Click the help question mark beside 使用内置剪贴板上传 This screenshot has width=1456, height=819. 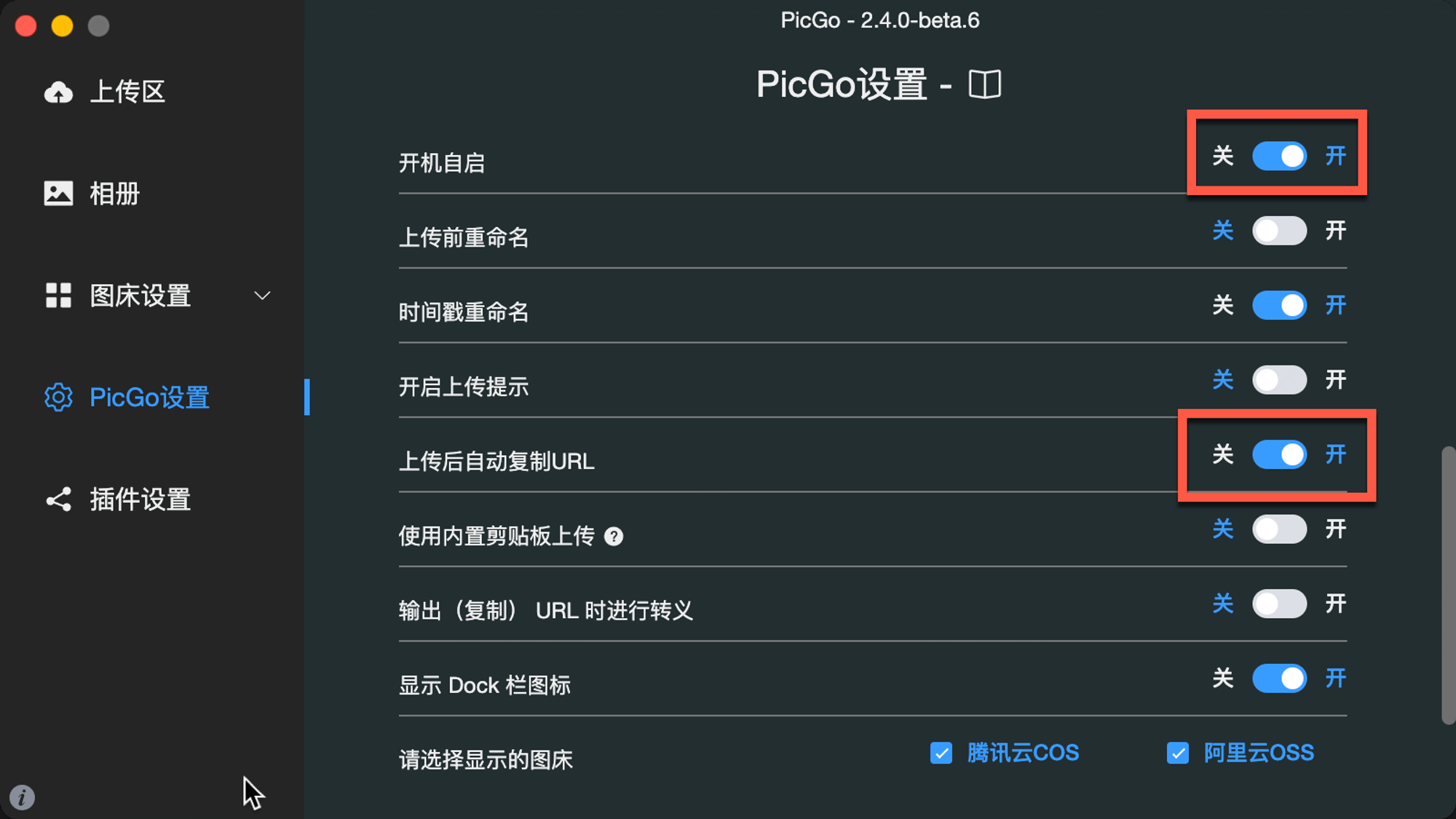(614, 537)
